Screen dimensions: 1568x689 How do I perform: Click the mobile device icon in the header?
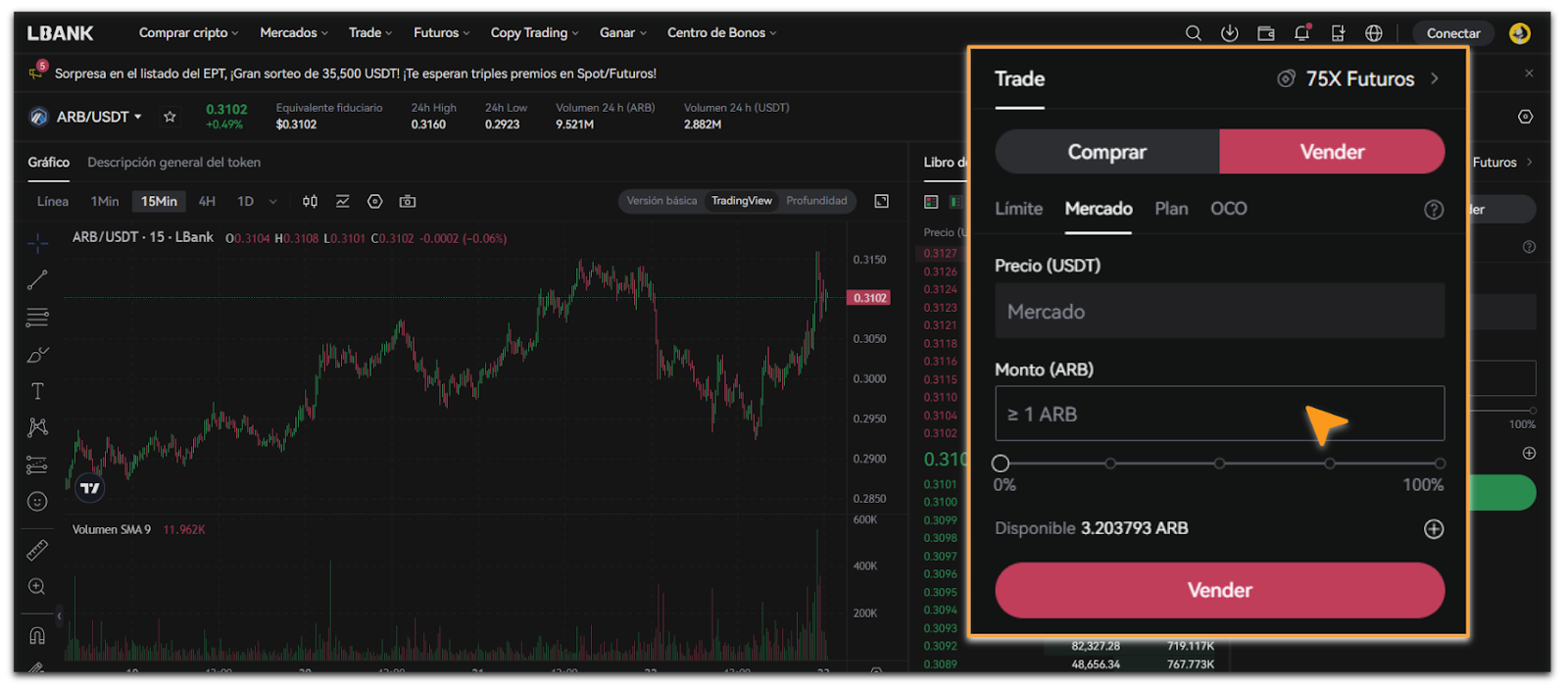pyautogui.click(x=1339, y=33)
